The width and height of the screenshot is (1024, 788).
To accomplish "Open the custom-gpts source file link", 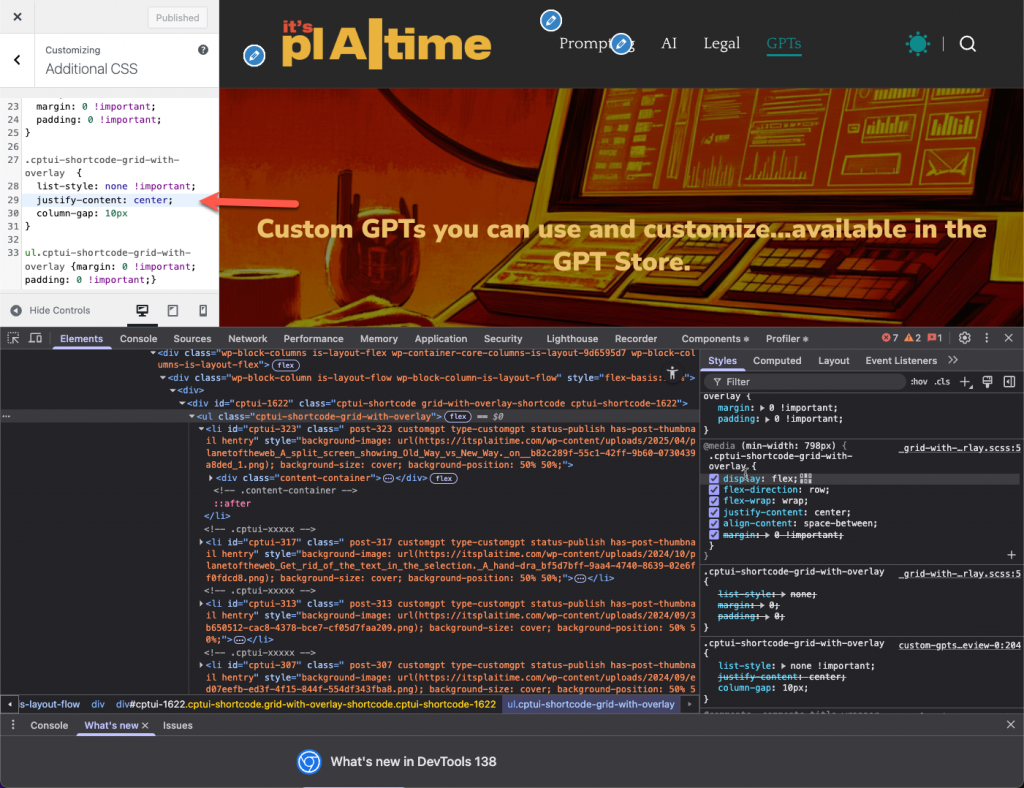I will point(958,645).
